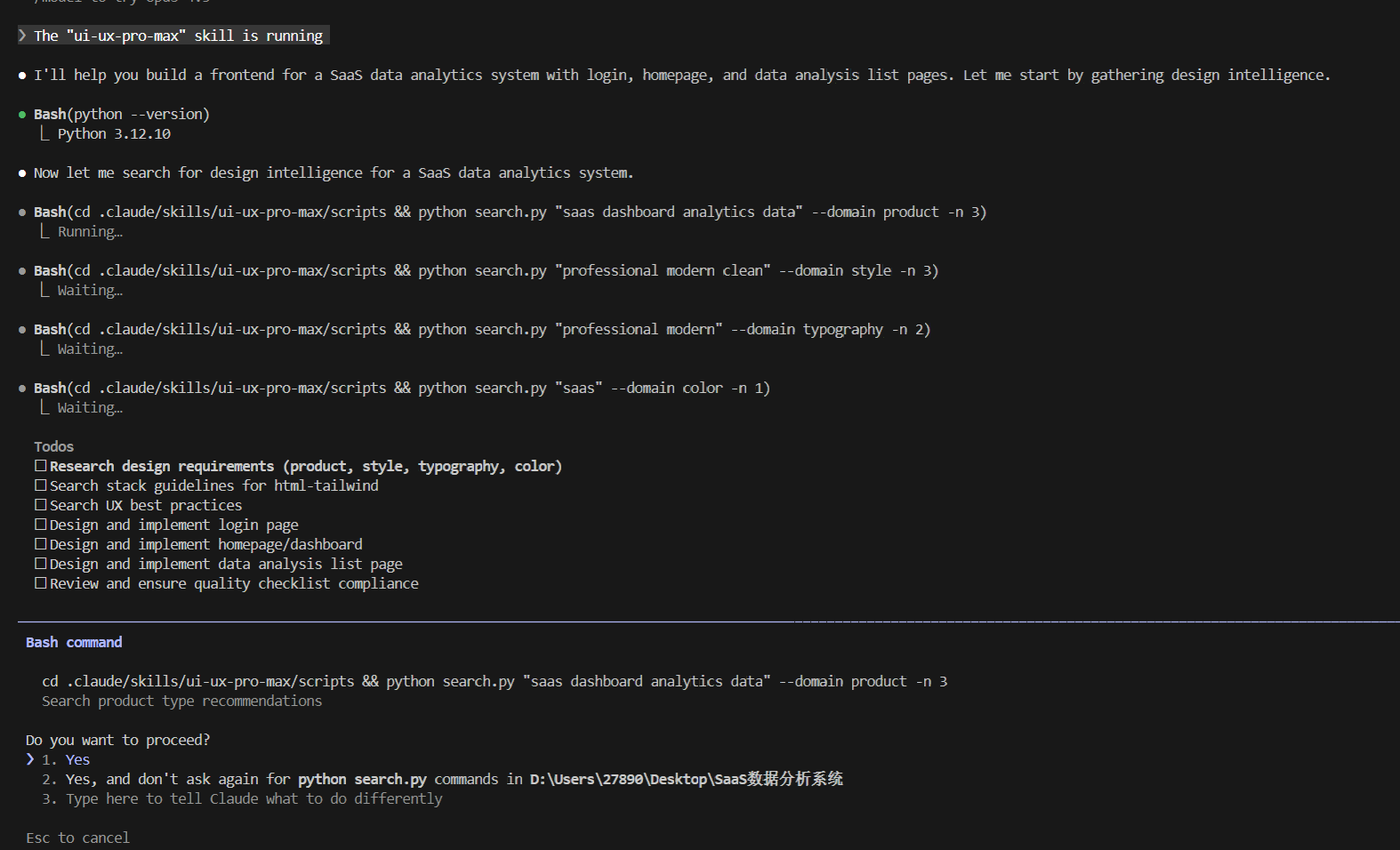This screenshot has height=850, width=1400.
Task: Click the bold 'python search.py' text in option 2
Action: [x=362, y=779]
